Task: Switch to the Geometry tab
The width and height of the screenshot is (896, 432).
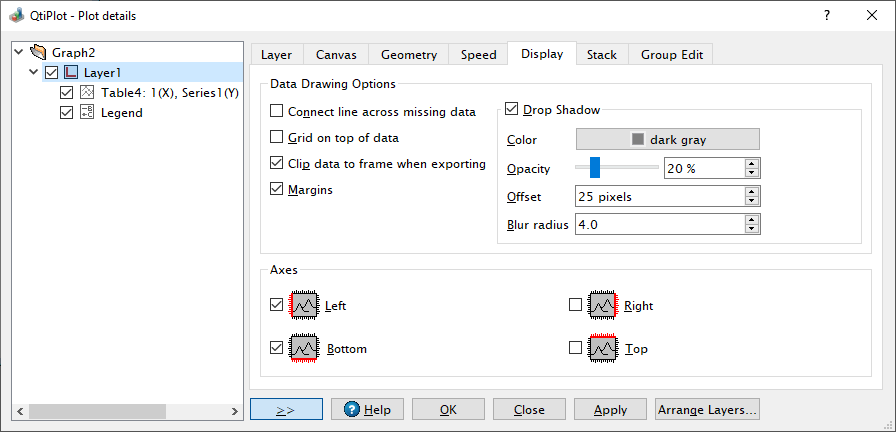Action: click(408, 55)
